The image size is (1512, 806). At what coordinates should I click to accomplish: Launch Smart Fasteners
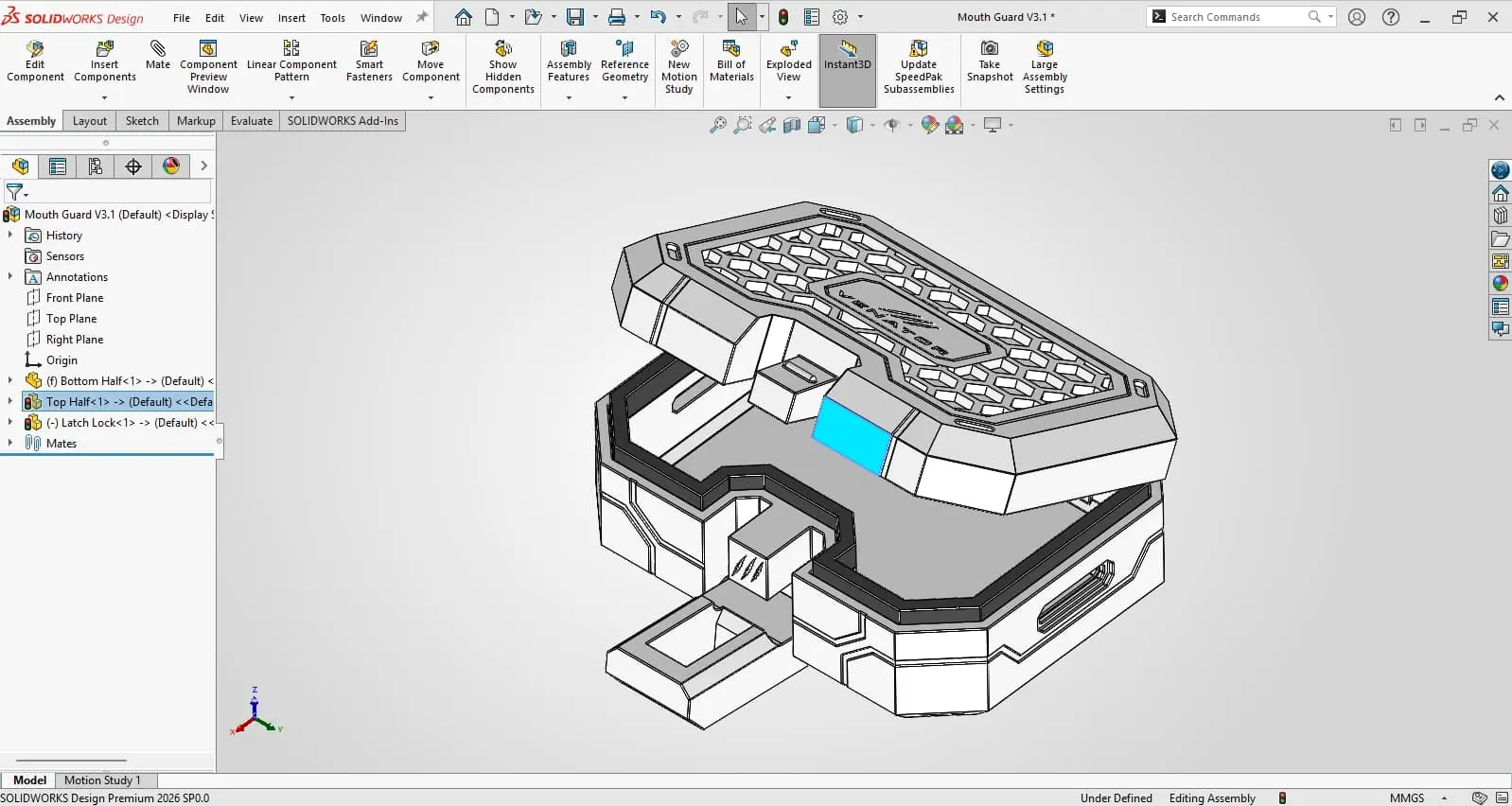click(x=369, y=61)
